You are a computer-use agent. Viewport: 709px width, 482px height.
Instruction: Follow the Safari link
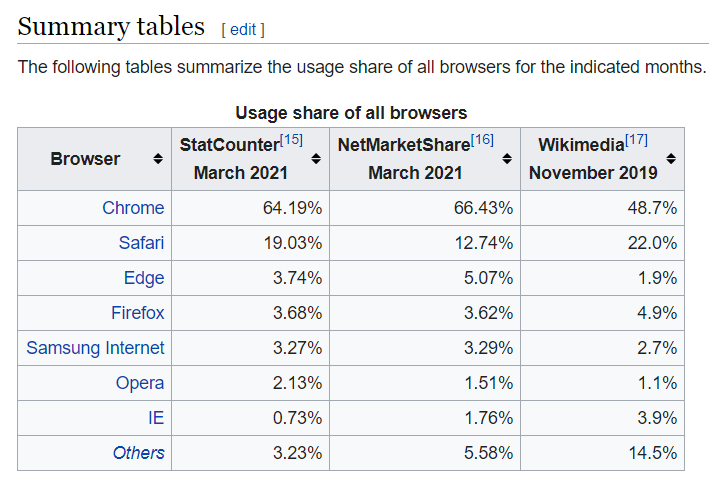coord(141,243)
